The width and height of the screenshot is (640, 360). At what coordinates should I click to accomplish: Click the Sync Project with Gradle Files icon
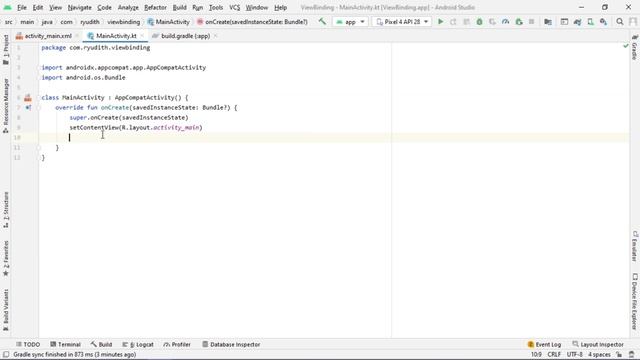coord(577,22)
